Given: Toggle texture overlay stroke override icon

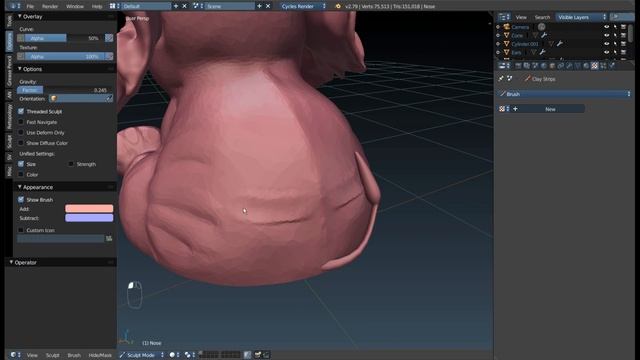Looking at the screenshot, I should (x=109, y=57).
